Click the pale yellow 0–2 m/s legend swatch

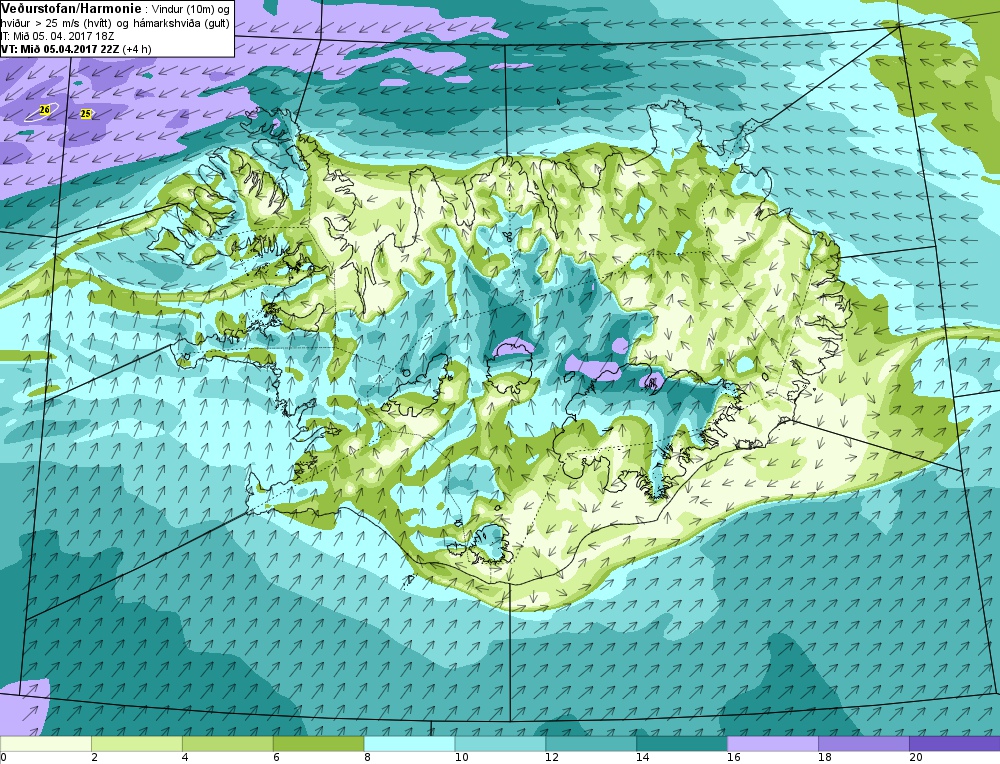click(x=45, y=744)
